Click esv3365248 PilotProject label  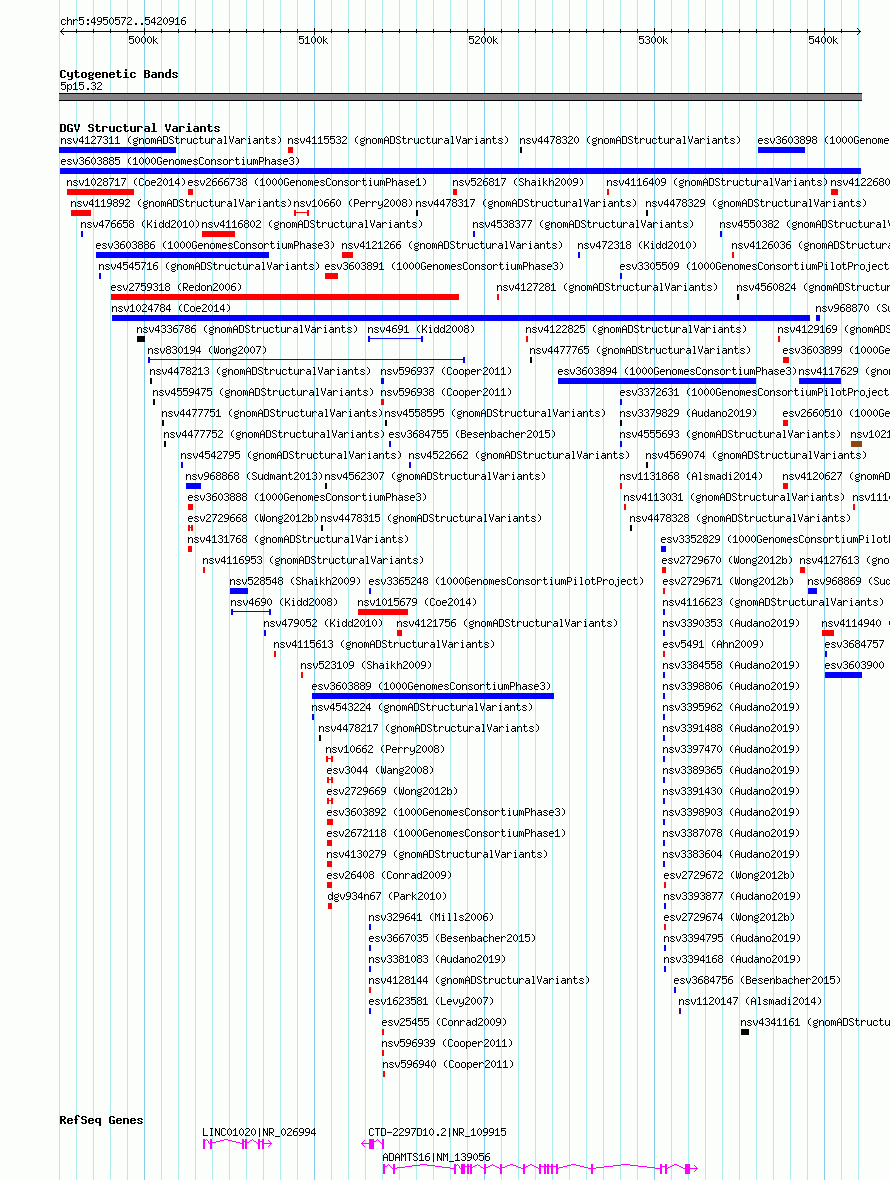pos(506,581)
